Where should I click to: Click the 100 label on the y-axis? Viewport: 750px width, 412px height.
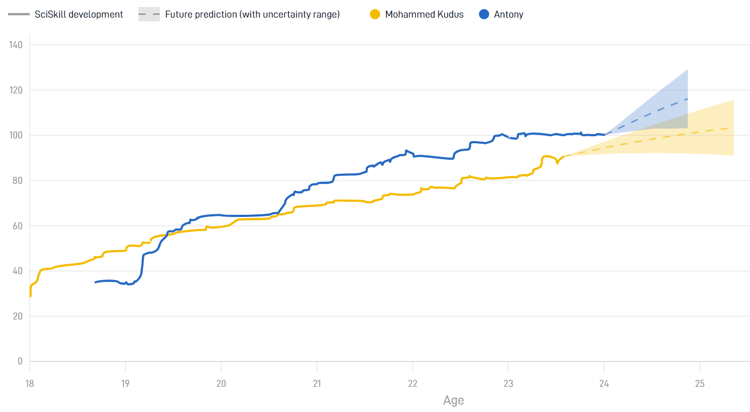click(15, 135)
